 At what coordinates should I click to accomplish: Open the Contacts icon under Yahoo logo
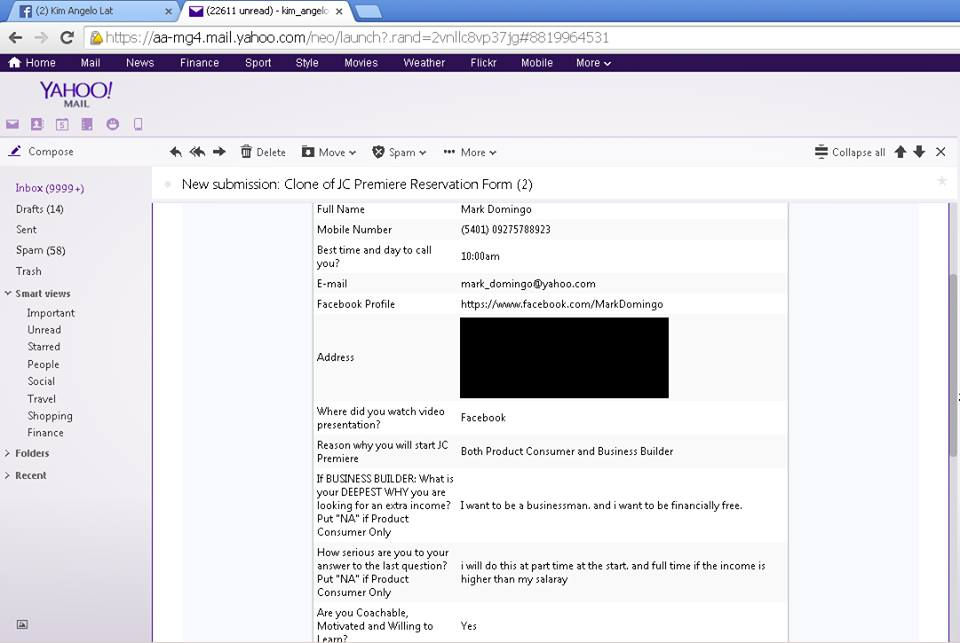[37, 124]
